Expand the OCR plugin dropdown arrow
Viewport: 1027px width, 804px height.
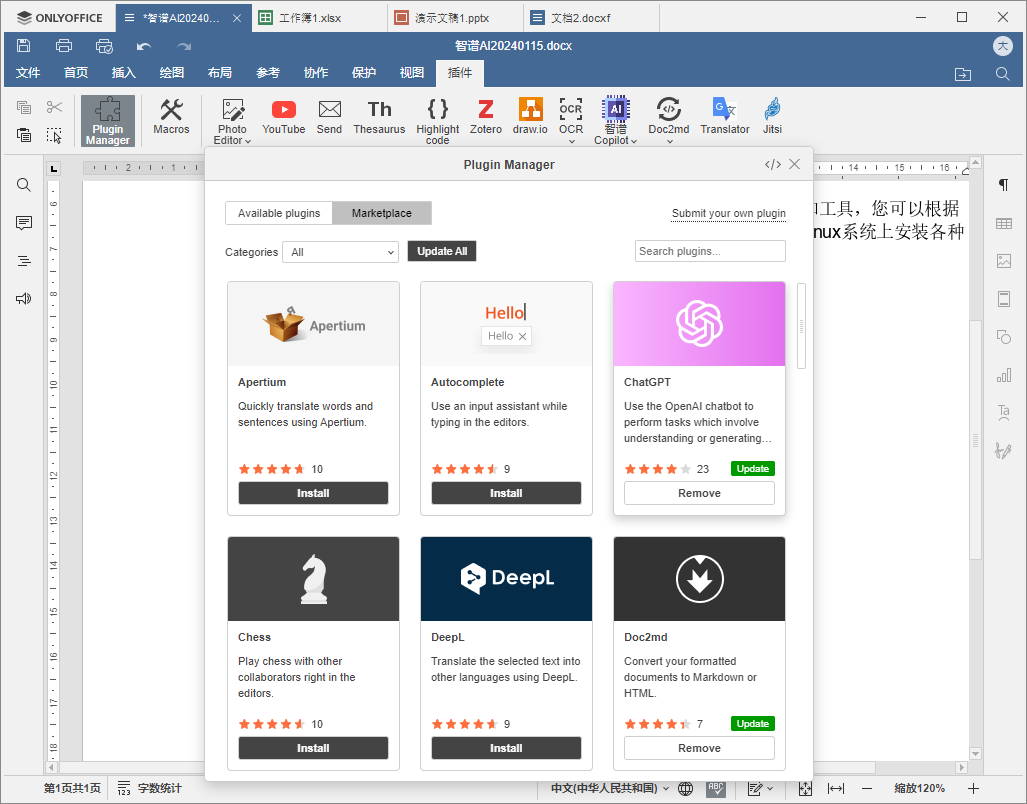(571, 141)
